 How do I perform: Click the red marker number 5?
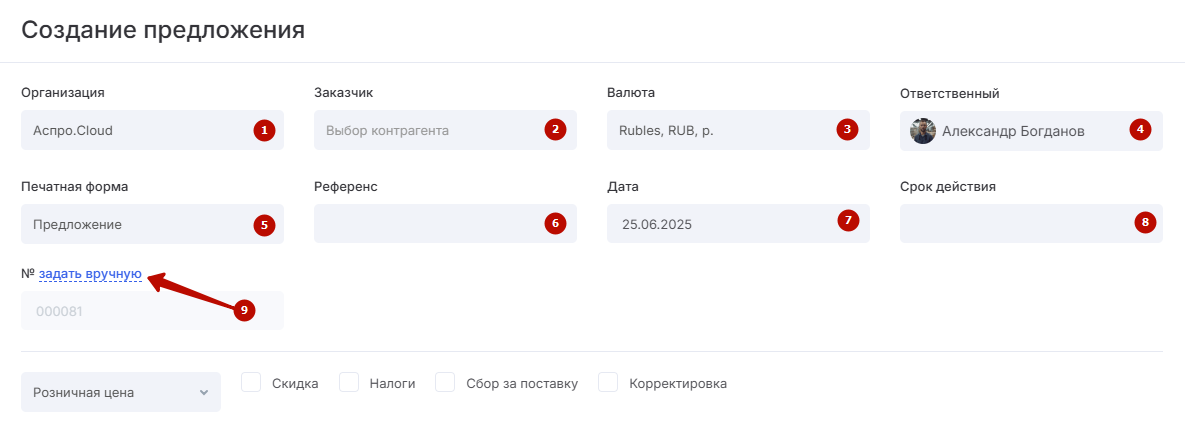[263, 224]
